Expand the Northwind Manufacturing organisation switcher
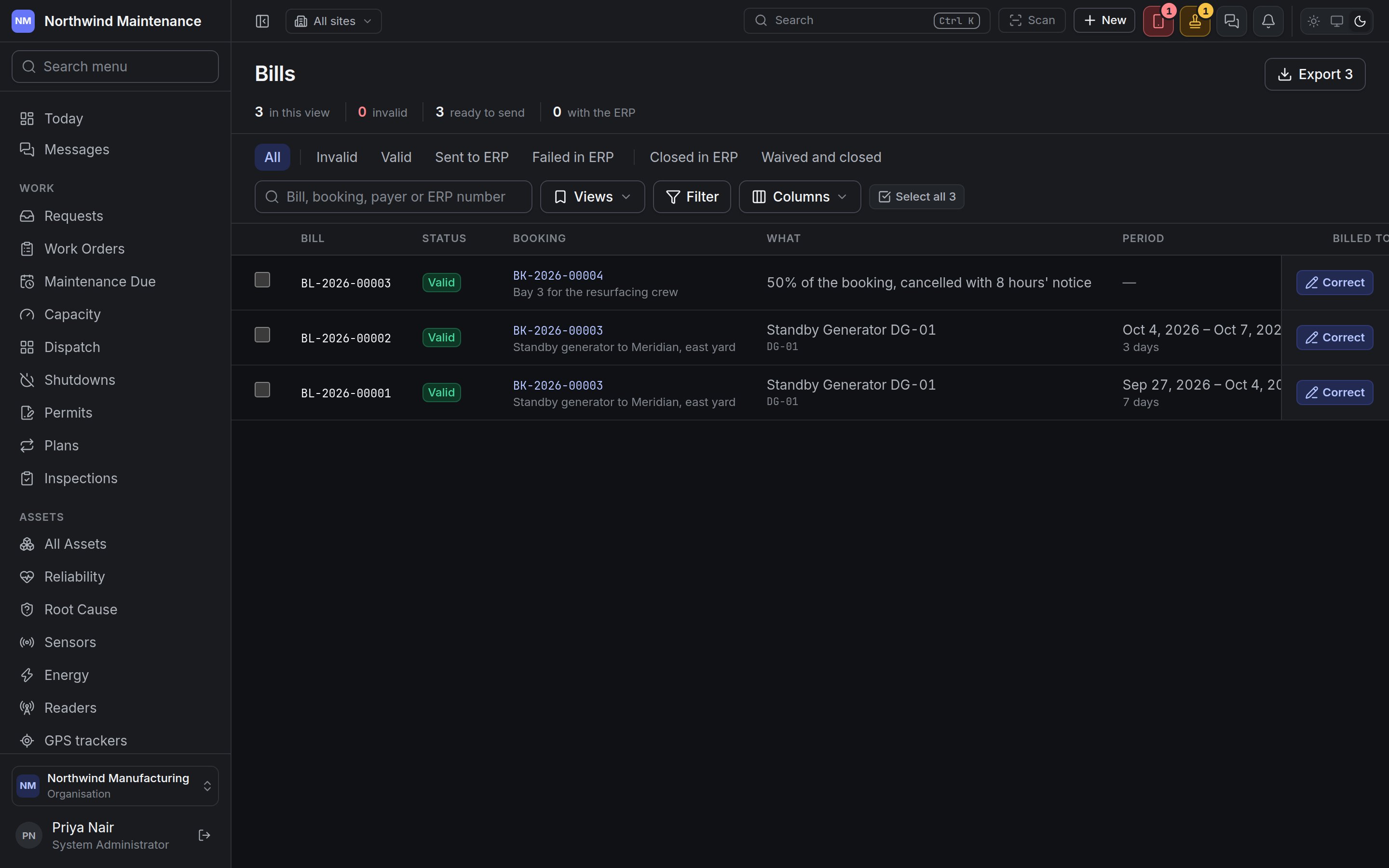1389x868 pixels. coord(115,786)
